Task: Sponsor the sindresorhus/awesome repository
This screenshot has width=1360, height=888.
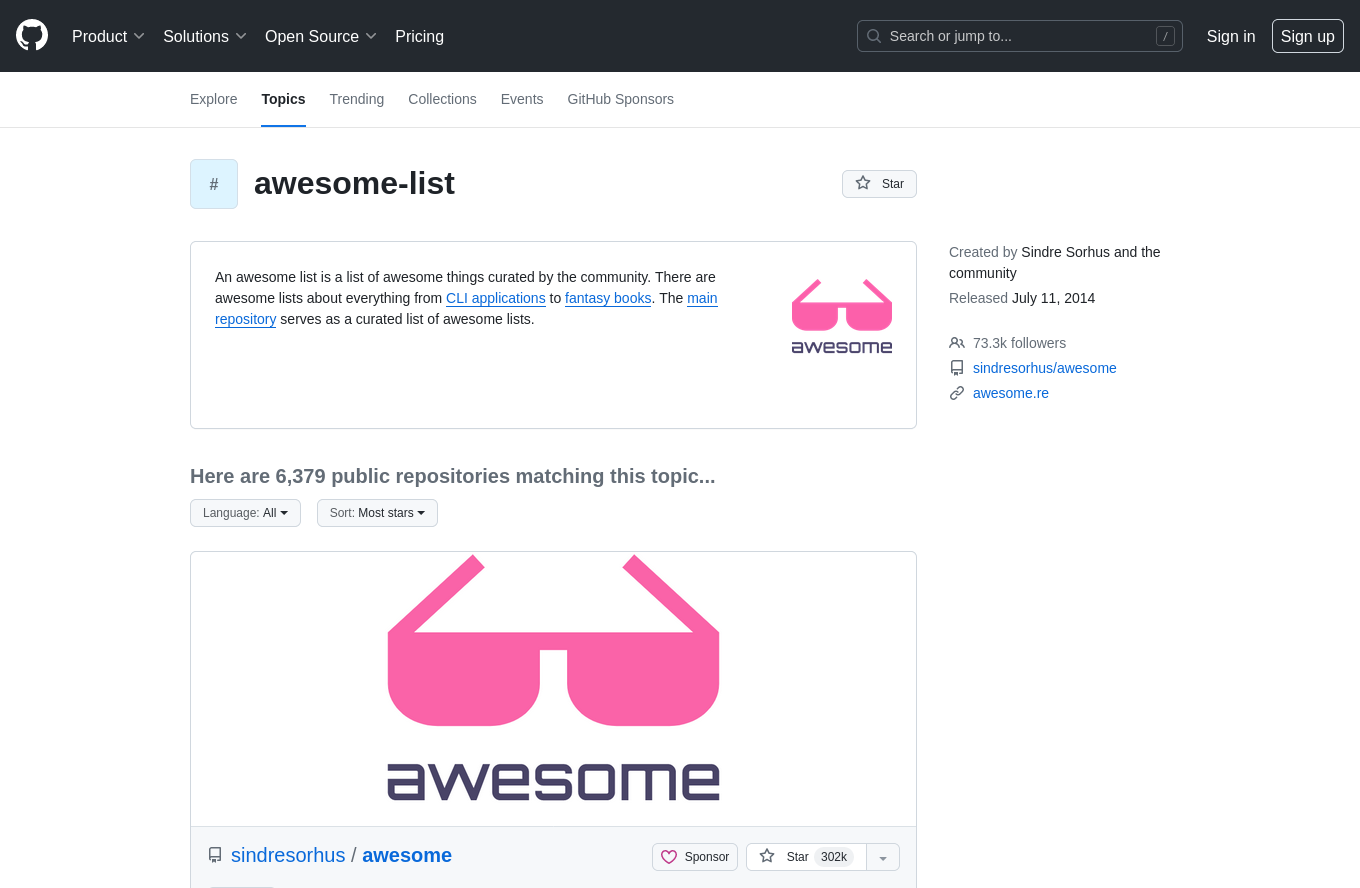Action: pyautogui.click(x=695, y=857)
